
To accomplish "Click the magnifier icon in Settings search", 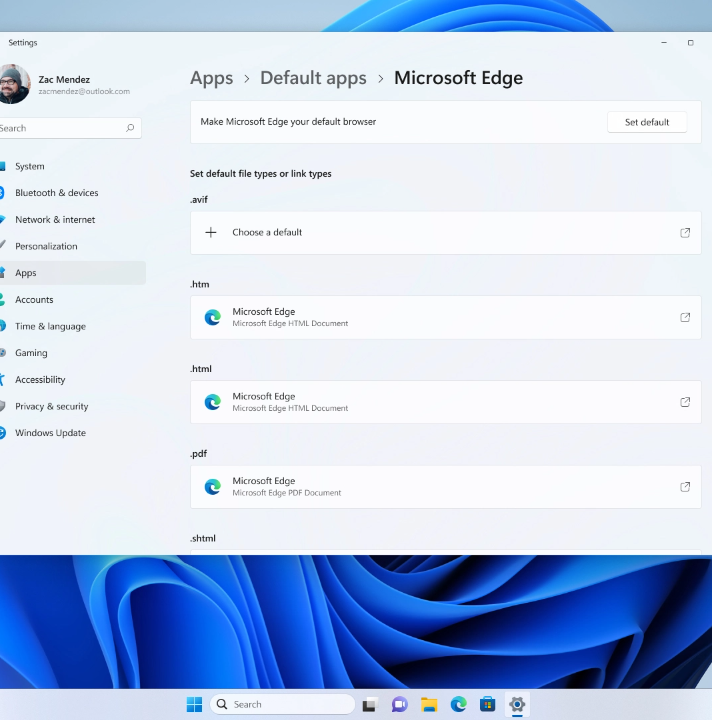I will (130, 128).
